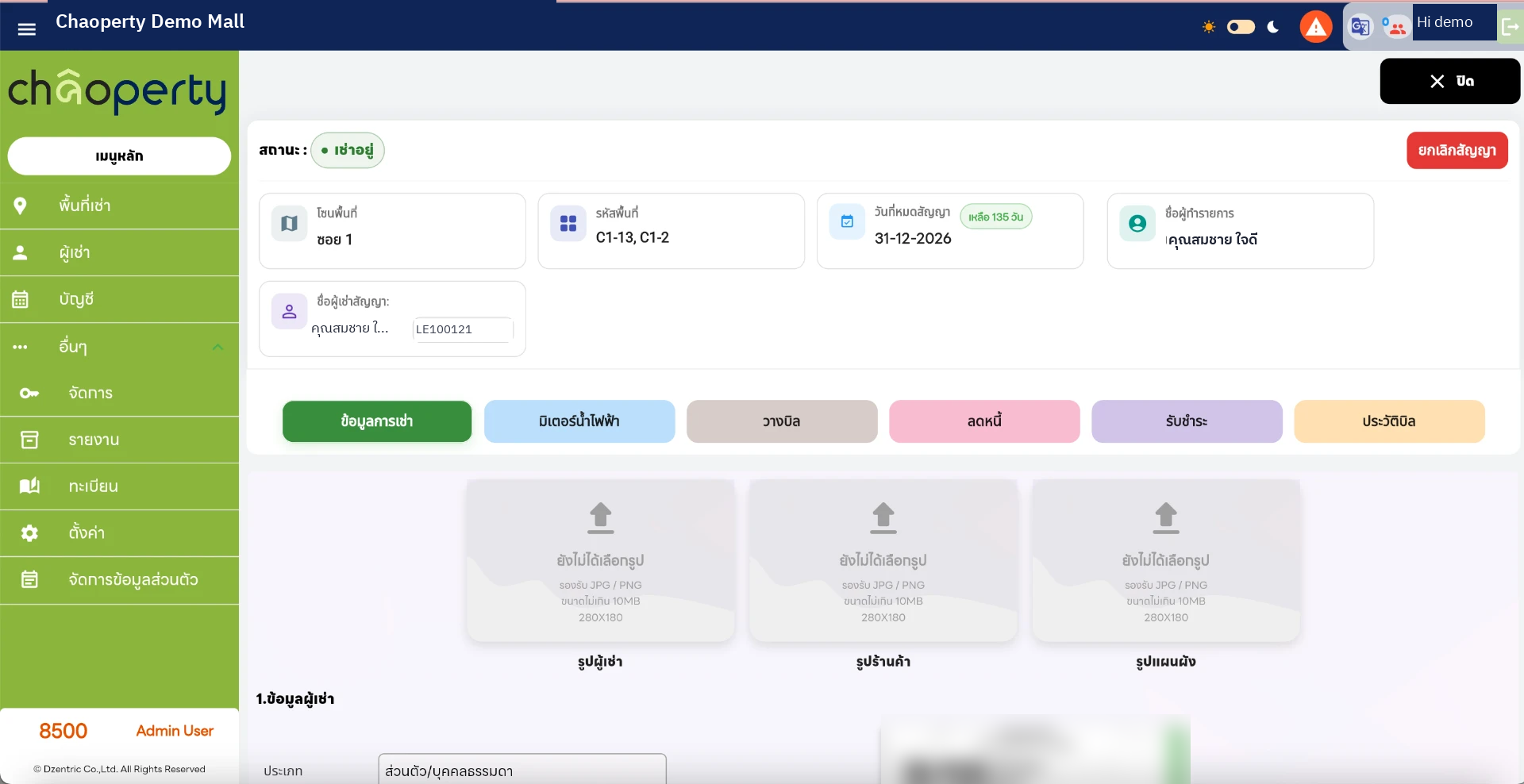Click the รายงาน report archive icon

point(29,440)
